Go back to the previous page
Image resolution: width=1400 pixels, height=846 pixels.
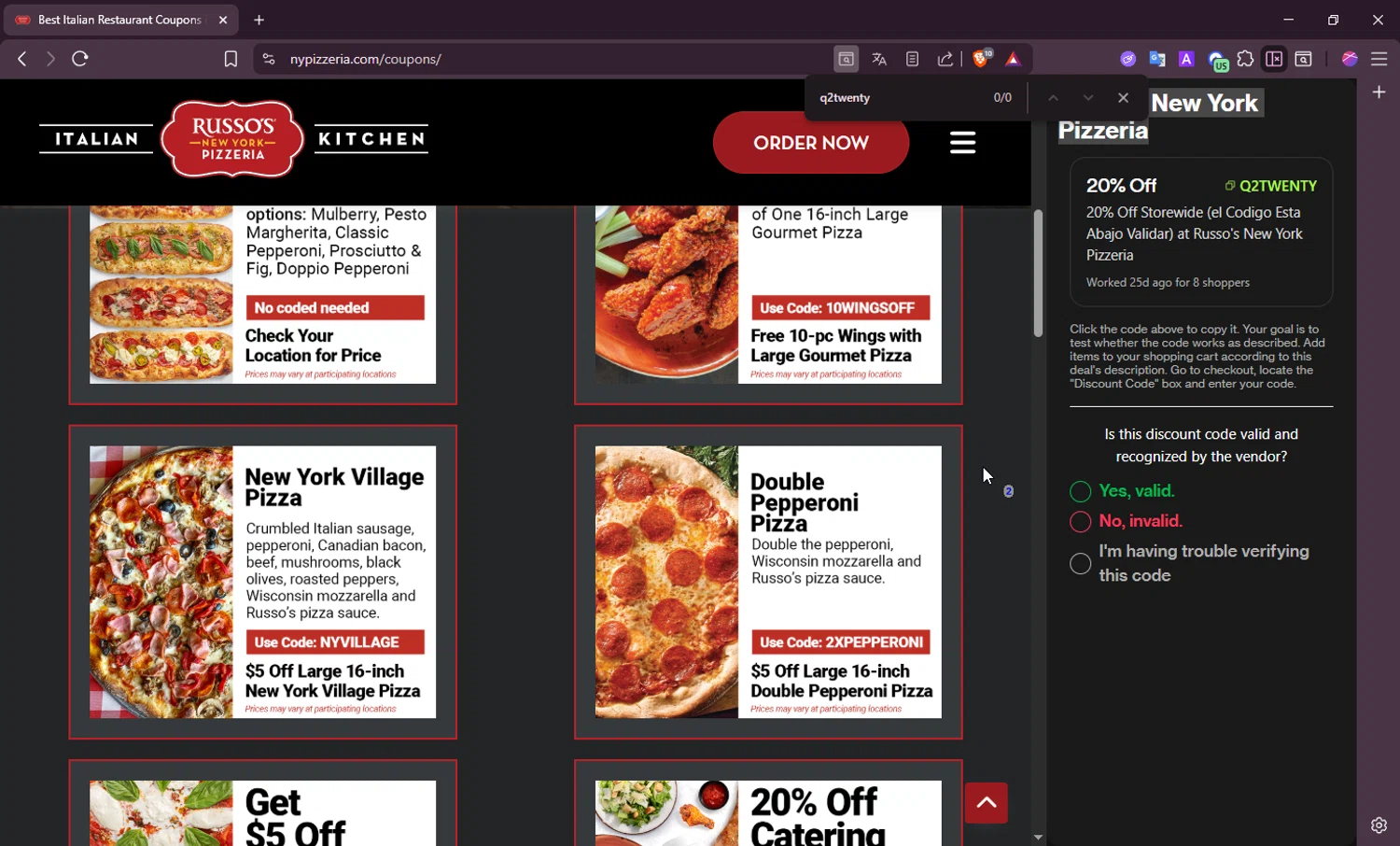pos(22,59)
